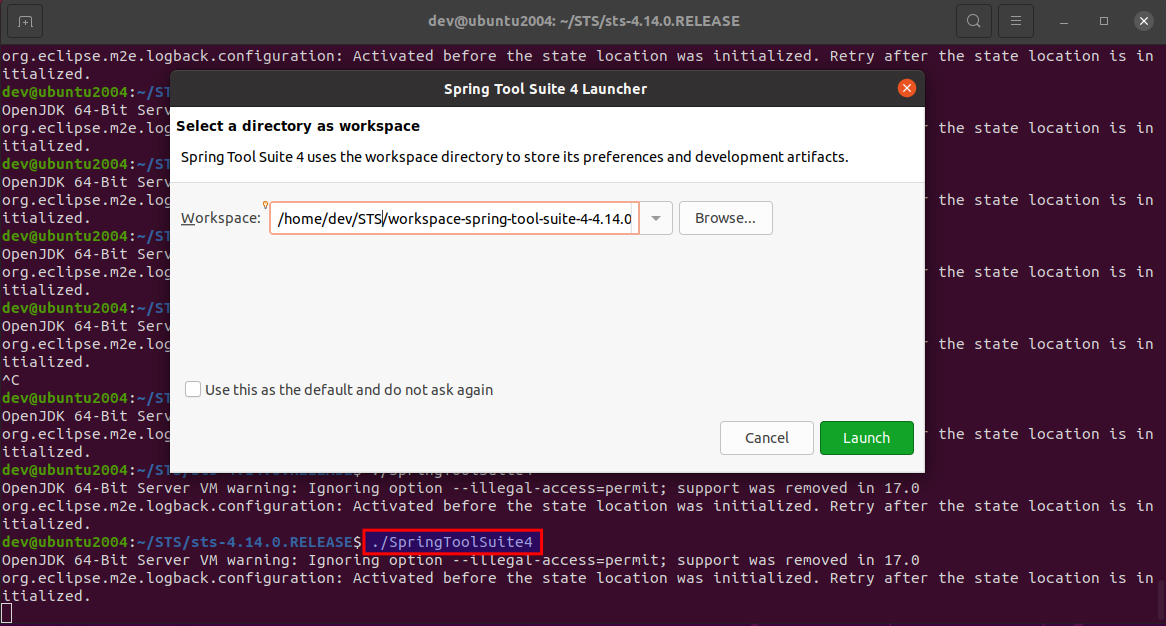Viewport: 1166px width, 626px height.
Task: Click the Workspace: label
Action: 221,218
